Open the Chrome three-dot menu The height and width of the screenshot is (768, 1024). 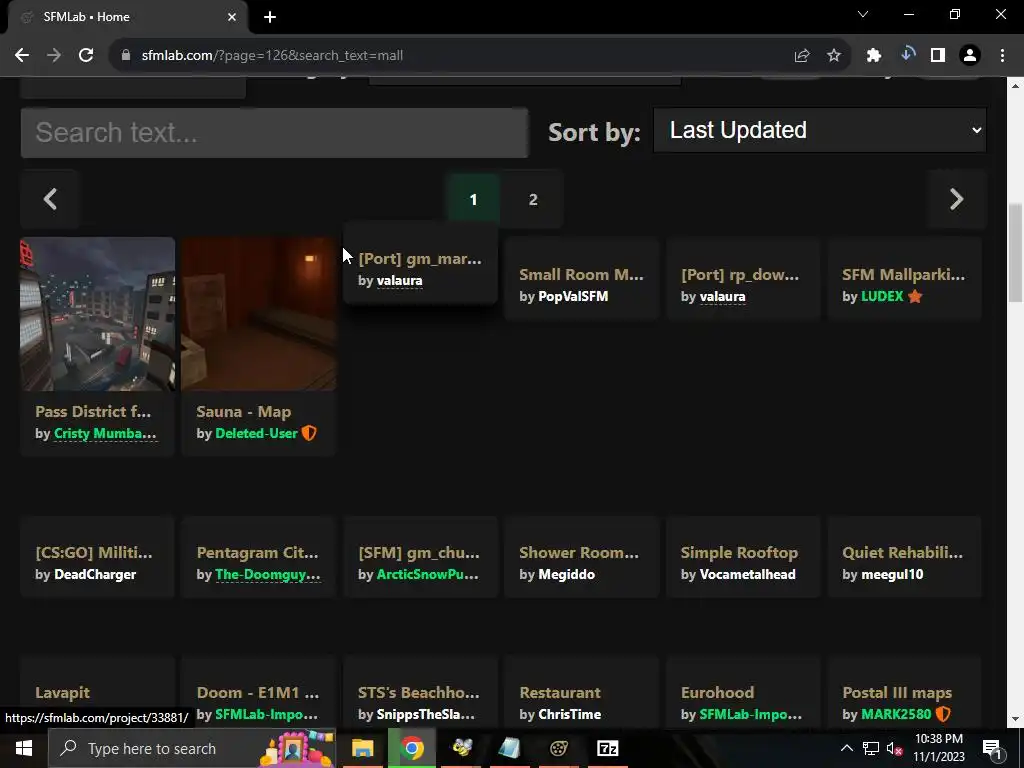click(x=1002, y=56)
